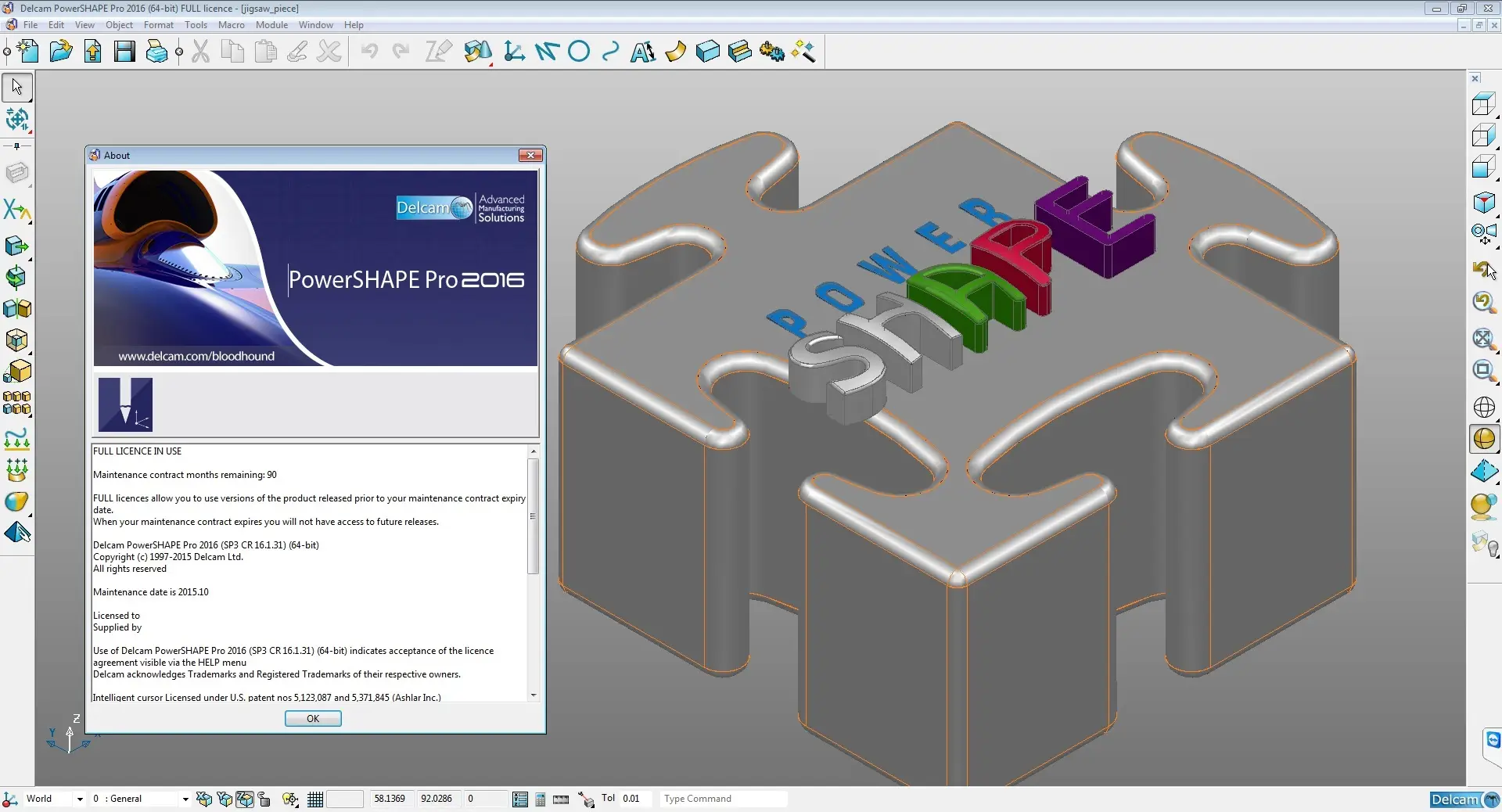Activate the Select arrow tool in left toolbar

click(17, 87)
